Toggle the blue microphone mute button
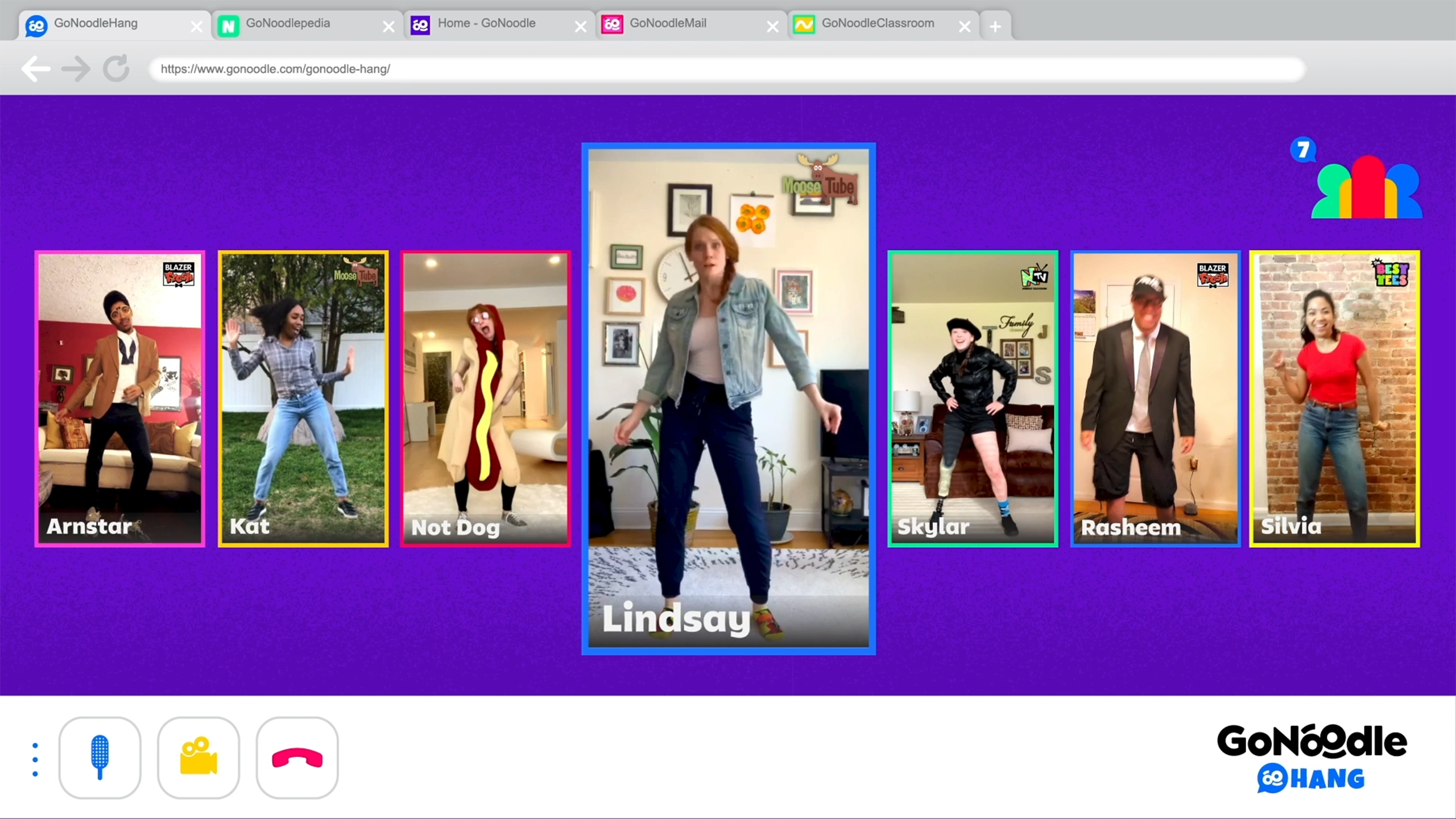 (100, 758)
